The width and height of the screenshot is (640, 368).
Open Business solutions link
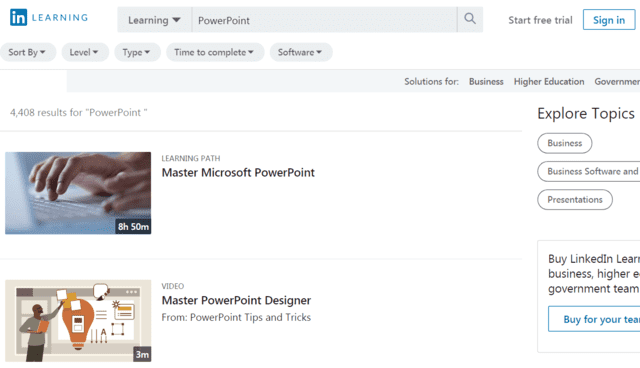(486, 82)
